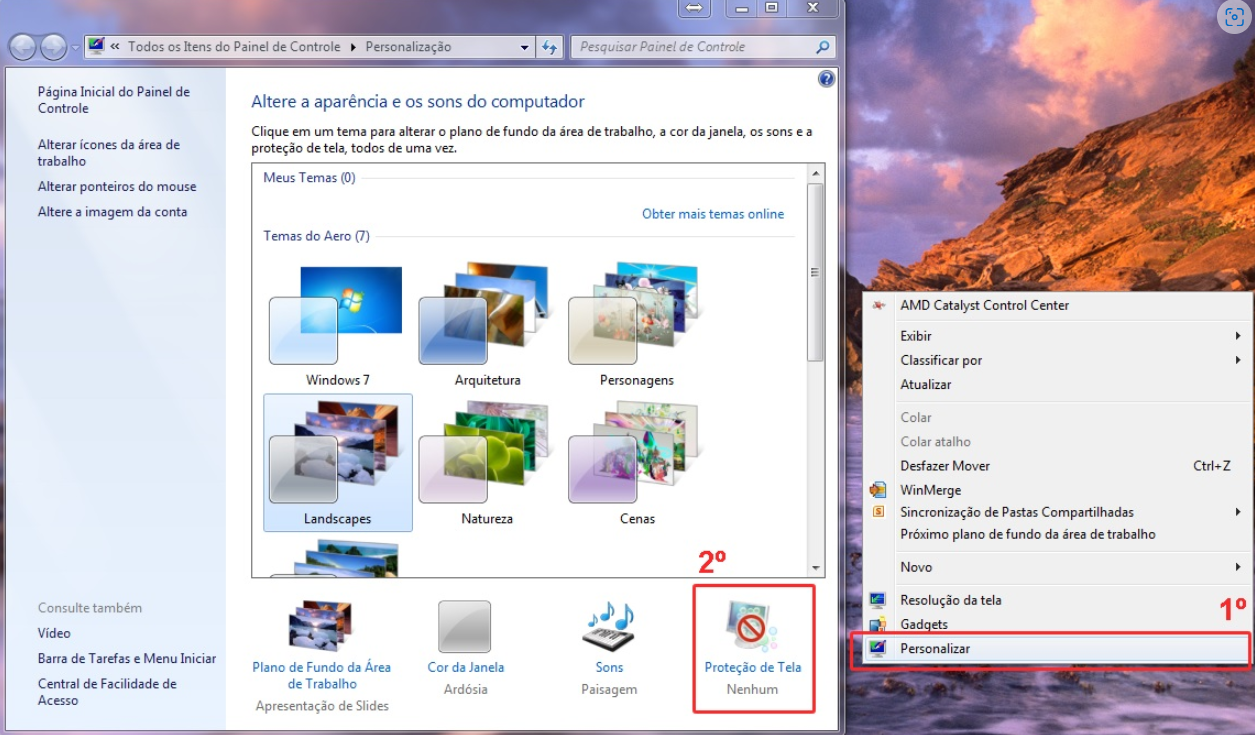Click the refresh icon beside address bar

[549, 47]
